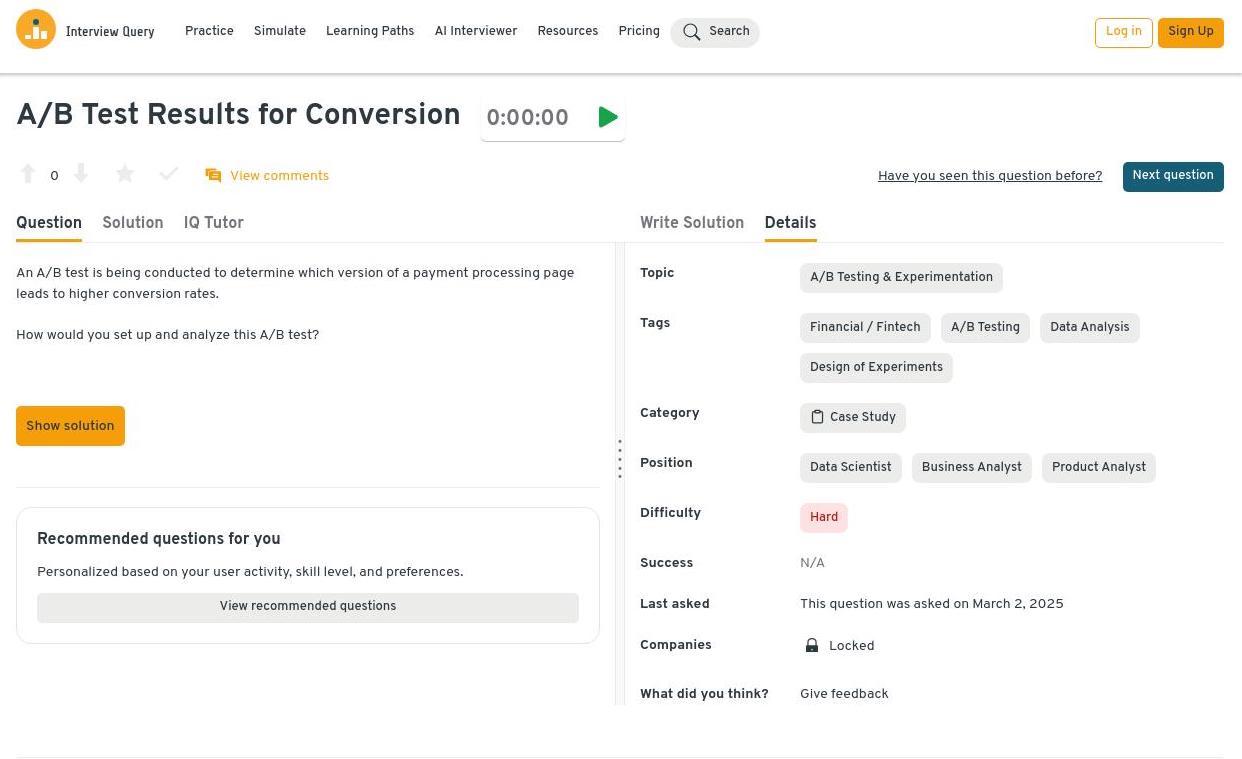Open the Practice menu
Viewport: 1242px width, 759px height.
209,31
